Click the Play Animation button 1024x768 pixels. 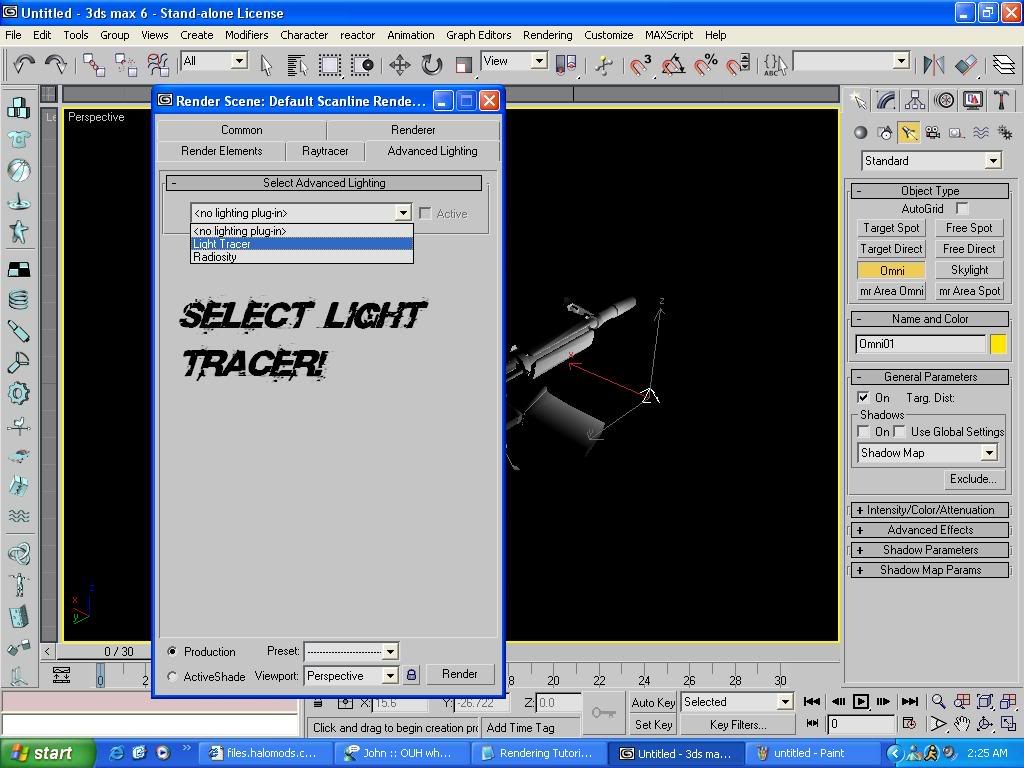point(861,701)
